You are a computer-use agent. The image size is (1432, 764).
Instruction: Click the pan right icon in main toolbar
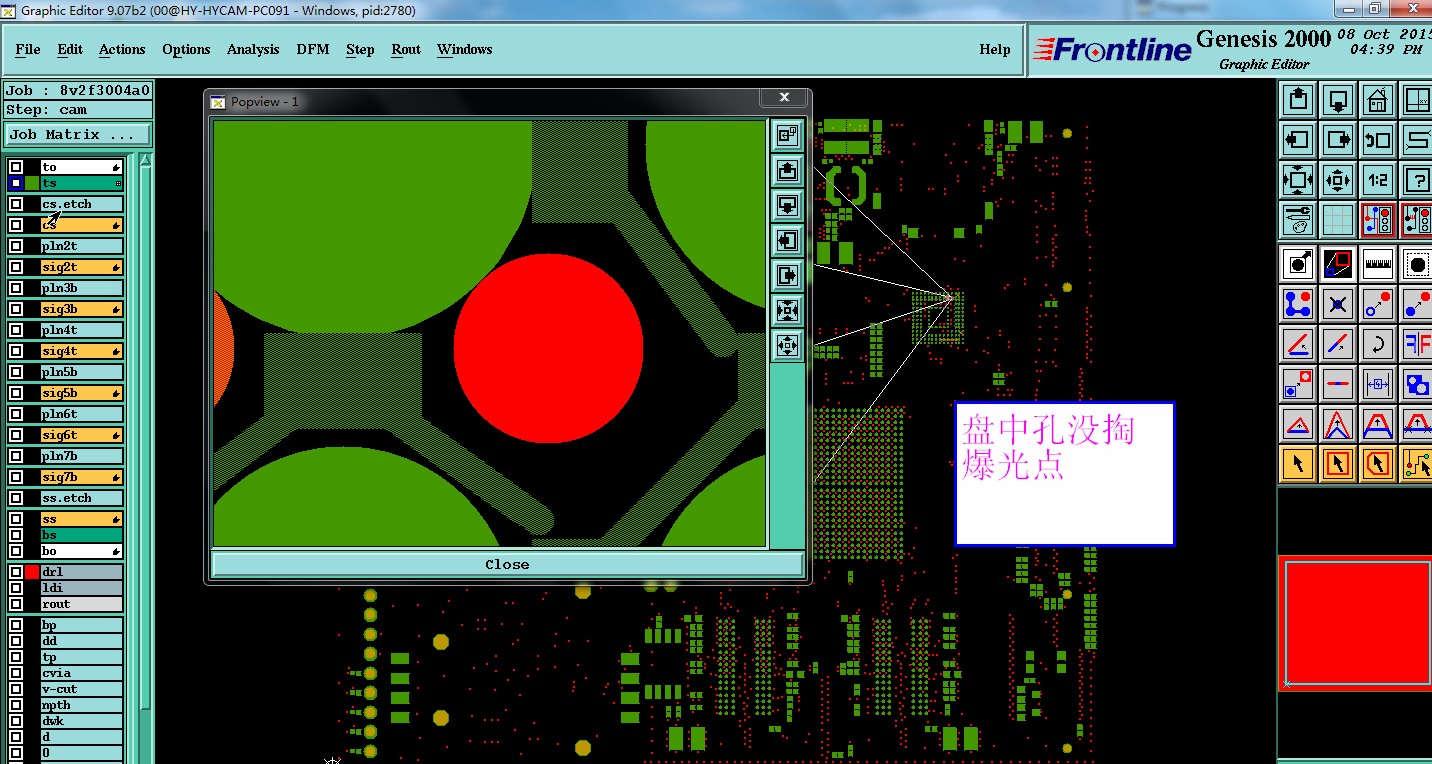[1338, 140]
